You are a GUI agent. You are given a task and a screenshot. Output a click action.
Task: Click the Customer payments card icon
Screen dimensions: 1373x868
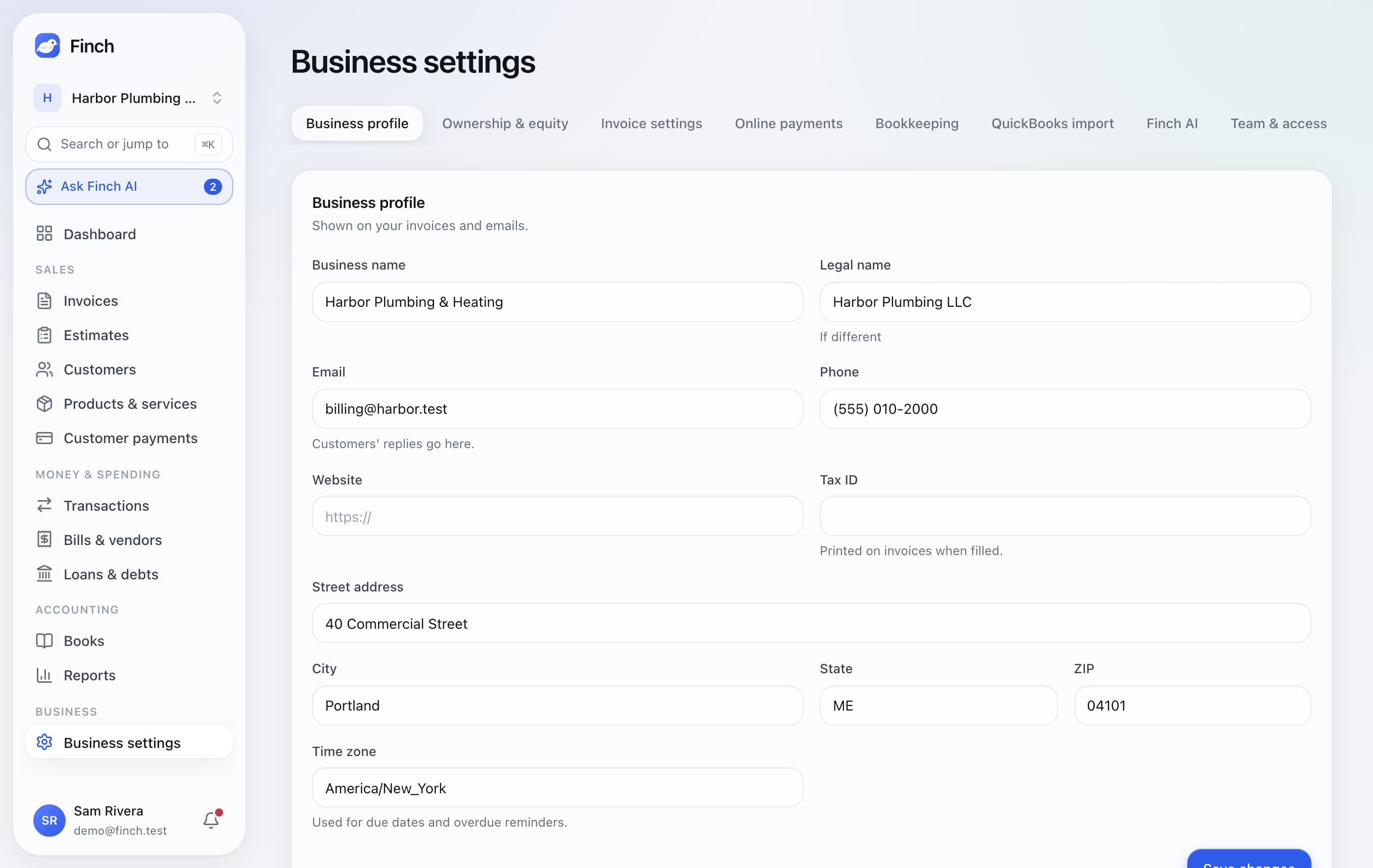pos(44,438)
